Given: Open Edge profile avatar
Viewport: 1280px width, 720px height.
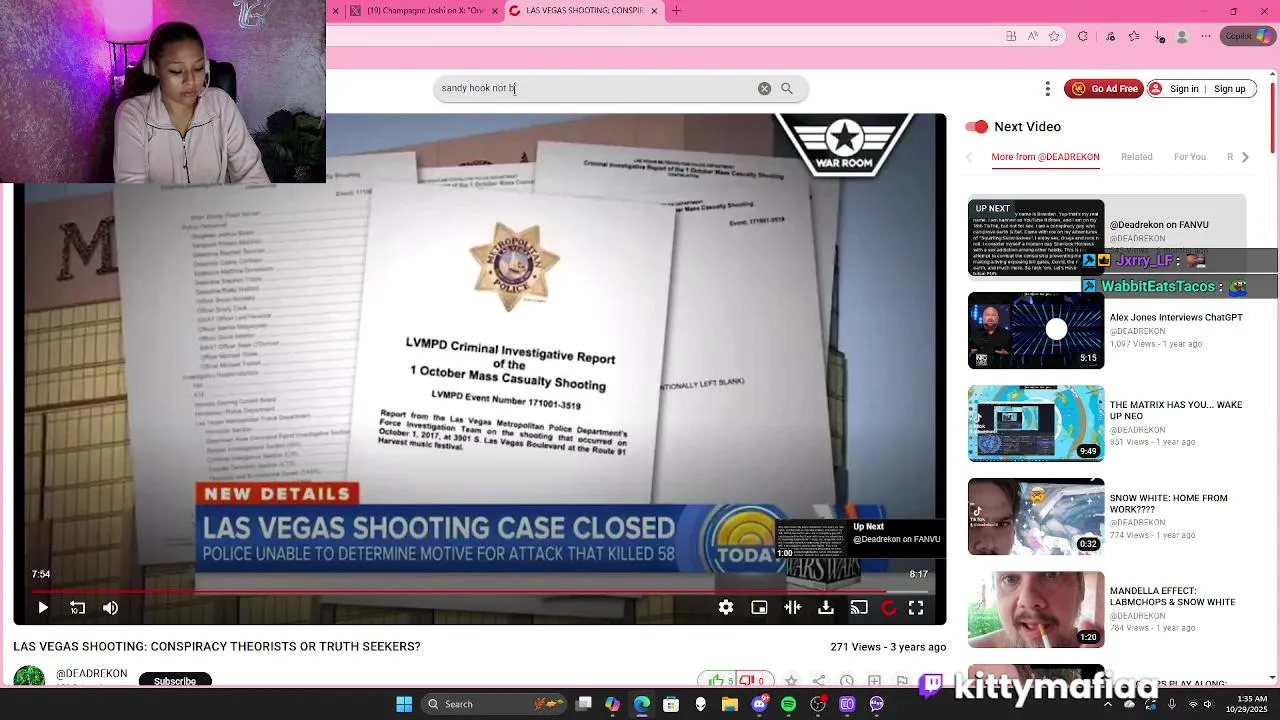Looking at the screenshot, I should point(1182,36).
